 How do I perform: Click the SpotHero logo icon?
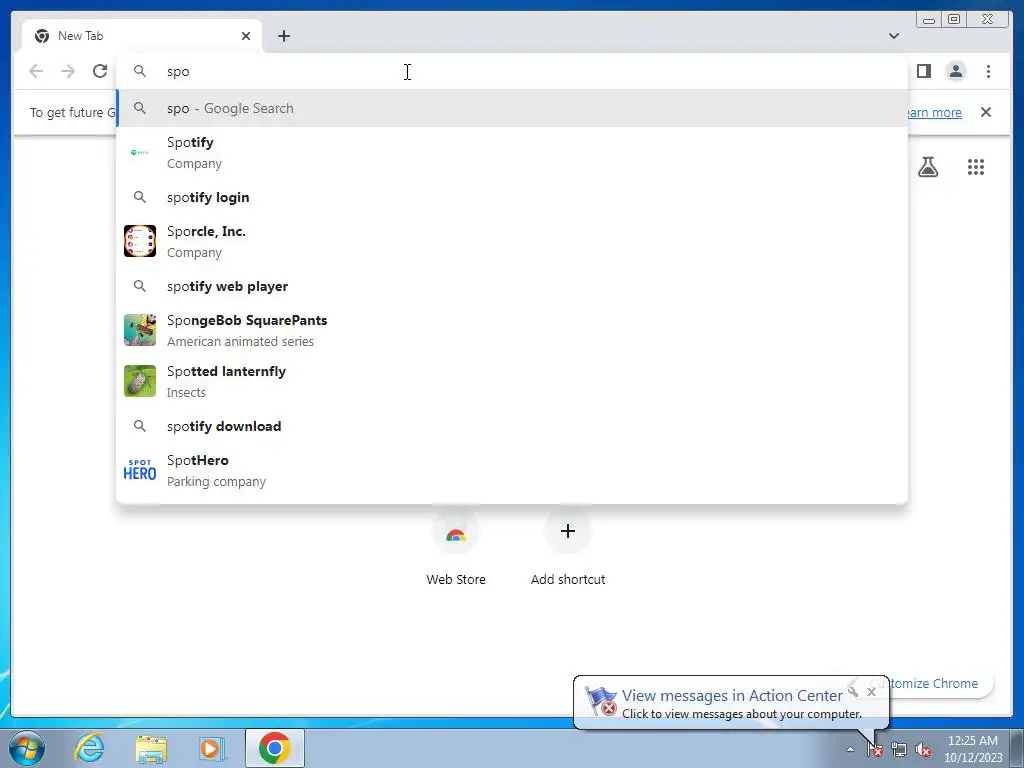tap(140, 470)
